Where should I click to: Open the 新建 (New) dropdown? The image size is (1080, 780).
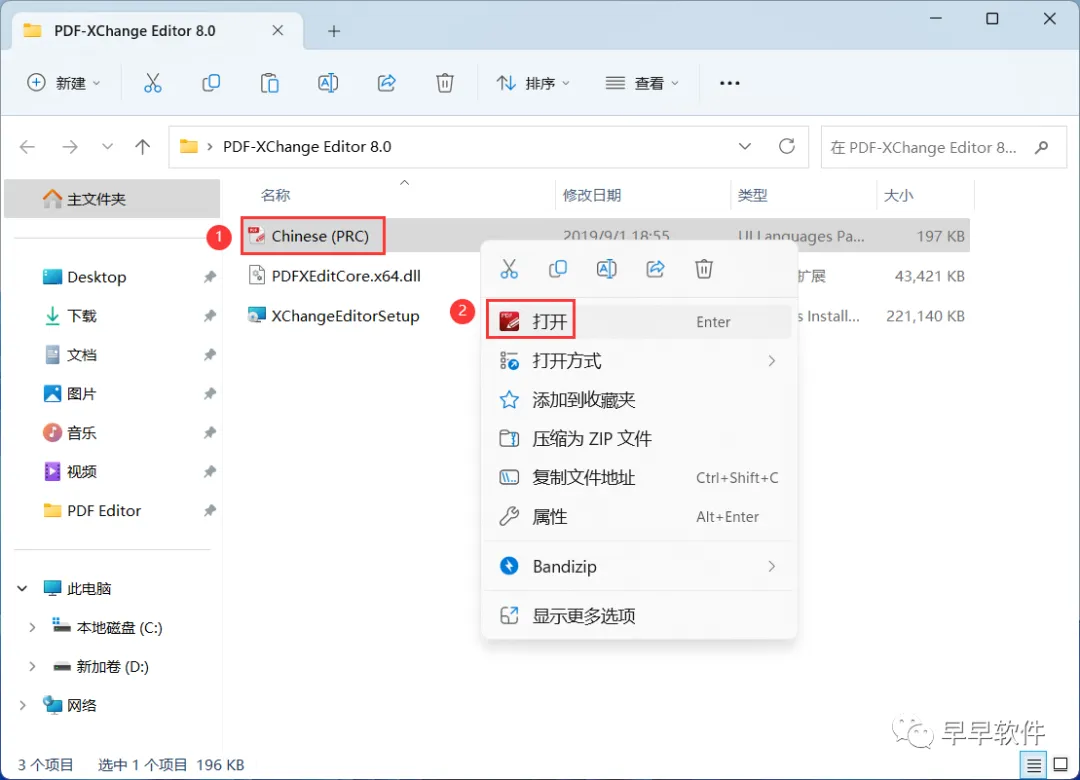pyautogui.click(x=63, y=83)
